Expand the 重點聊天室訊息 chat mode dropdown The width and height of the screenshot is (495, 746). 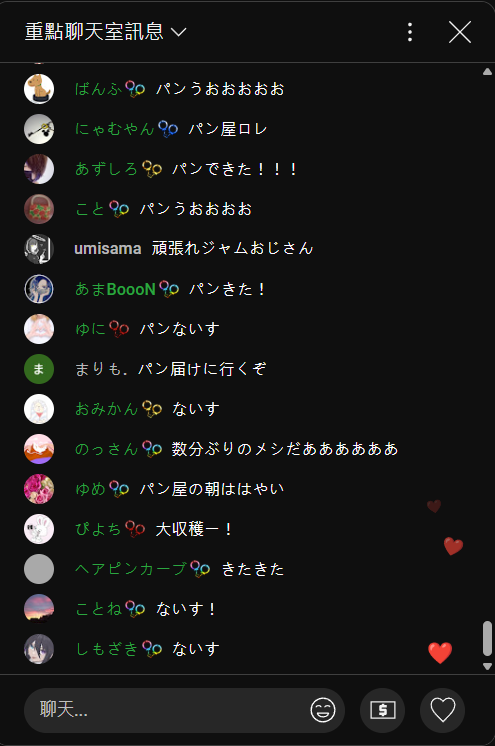click(x=105, y=32)
